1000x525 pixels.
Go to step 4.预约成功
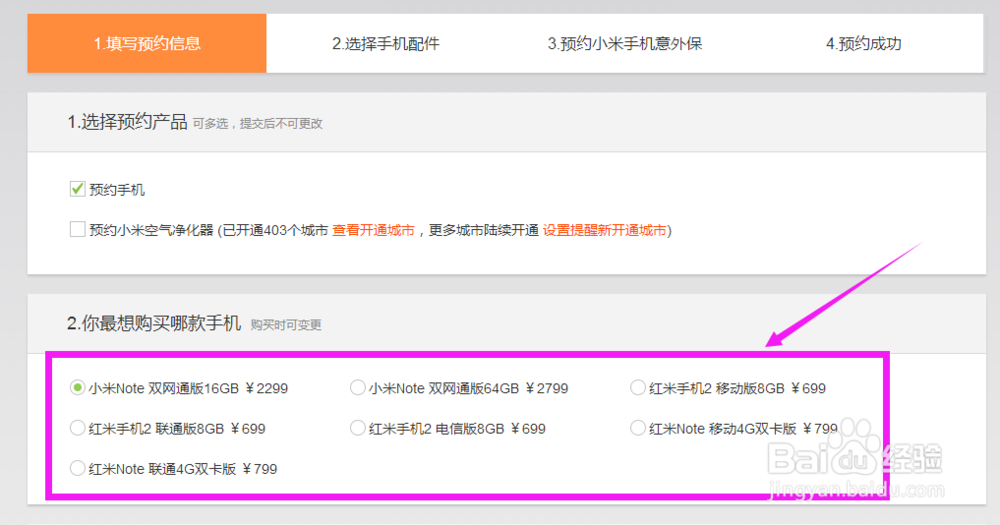click(864, 43)
